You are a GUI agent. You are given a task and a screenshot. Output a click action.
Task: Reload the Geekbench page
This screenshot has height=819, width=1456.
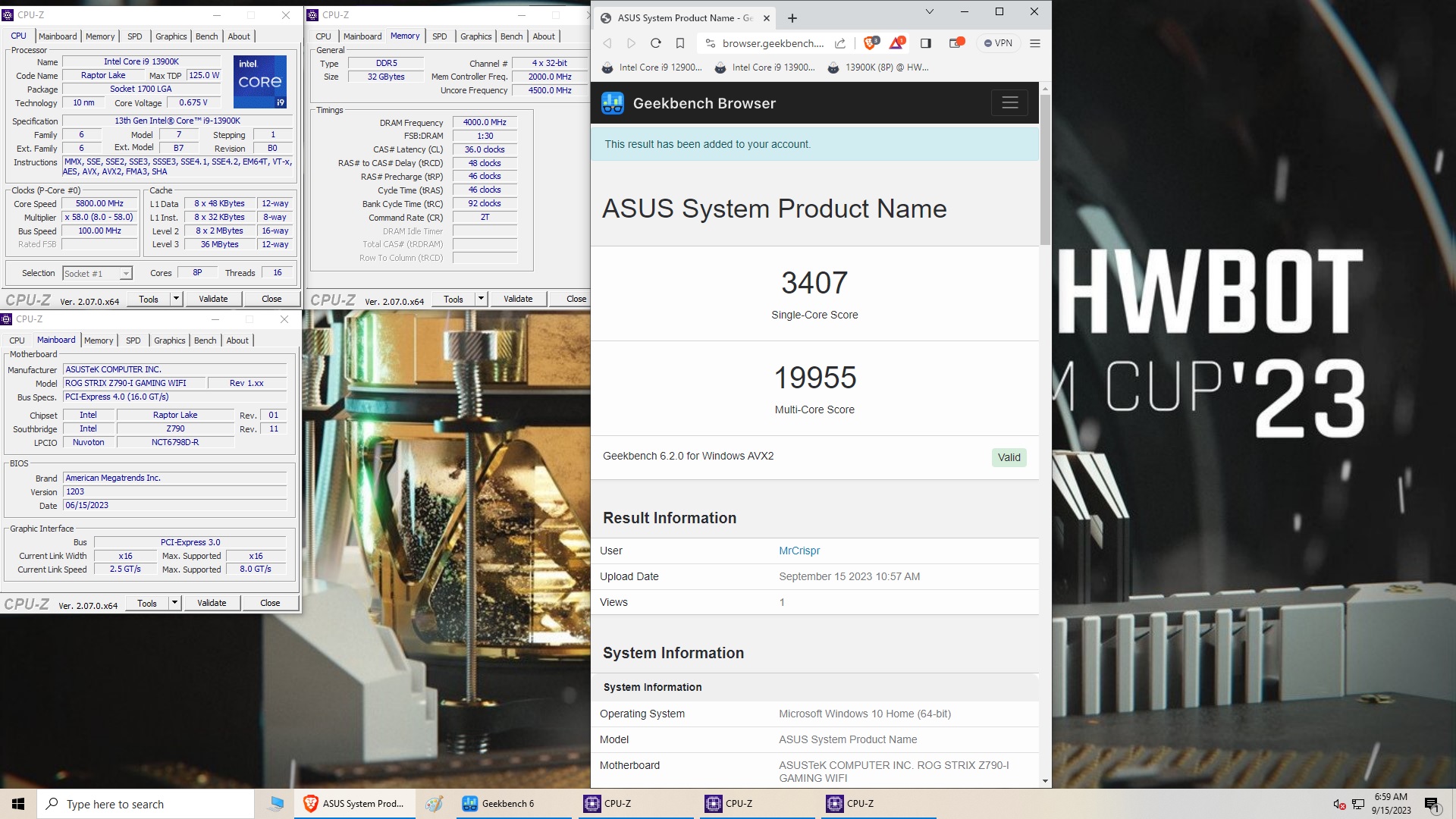(x=656, y=43)
